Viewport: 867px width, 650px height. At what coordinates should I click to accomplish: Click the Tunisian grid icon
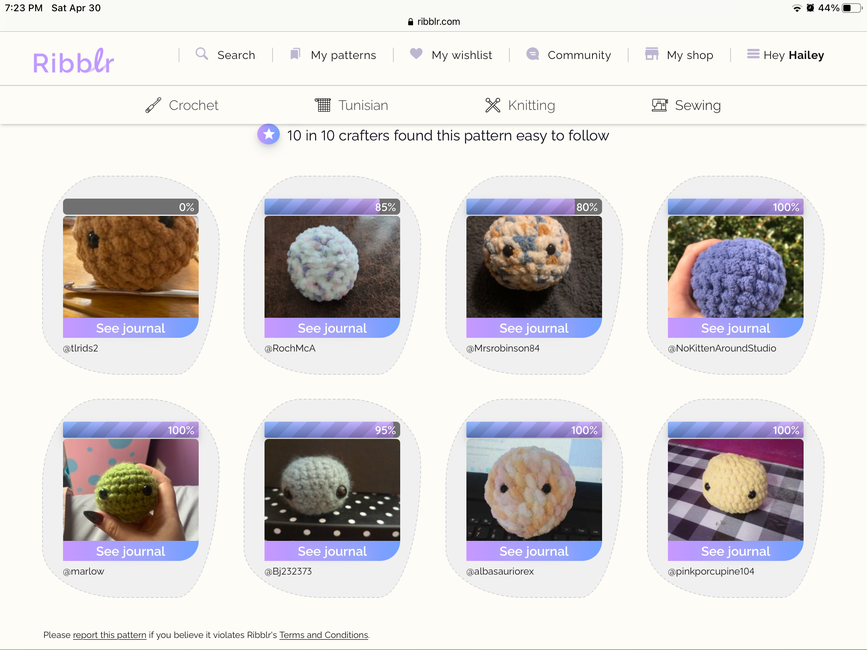click(x=322, y=105)
